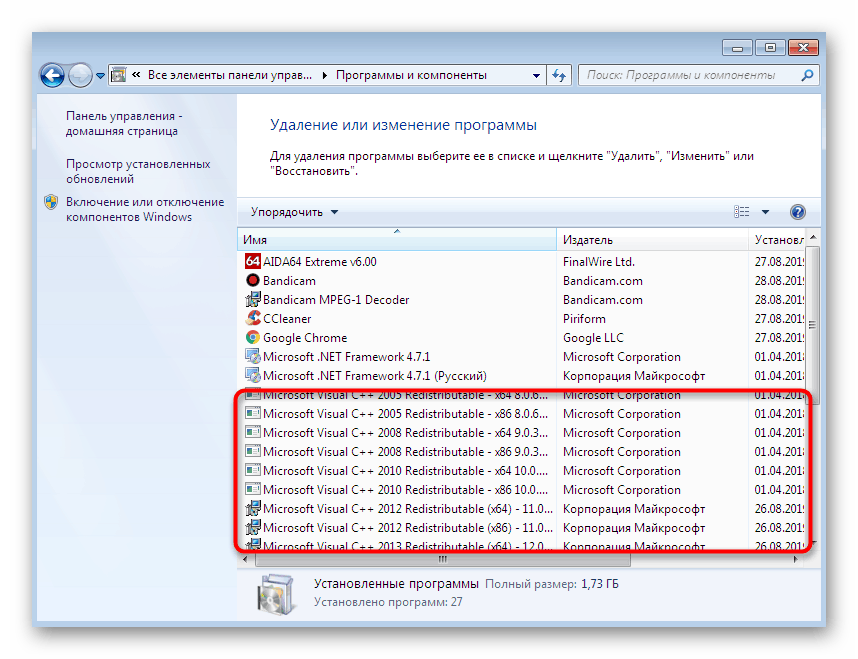This screenshot has height=659, width=858.
Task: Open Help with the question mark icon
Action: pos(797,212)
